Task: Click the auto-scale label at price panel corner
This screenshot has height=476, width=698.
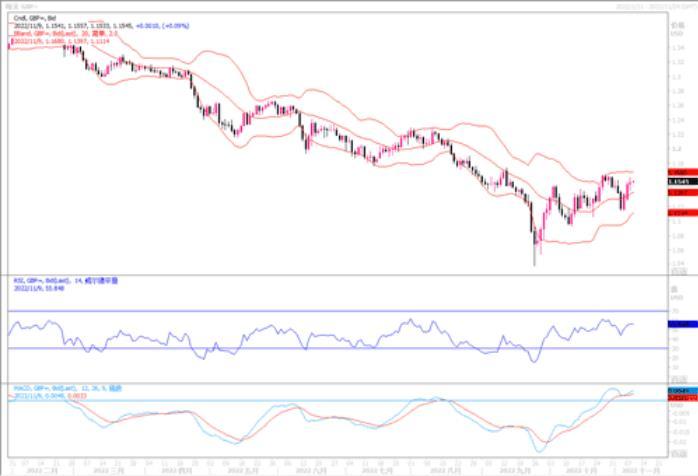Action: click(678, 270)
